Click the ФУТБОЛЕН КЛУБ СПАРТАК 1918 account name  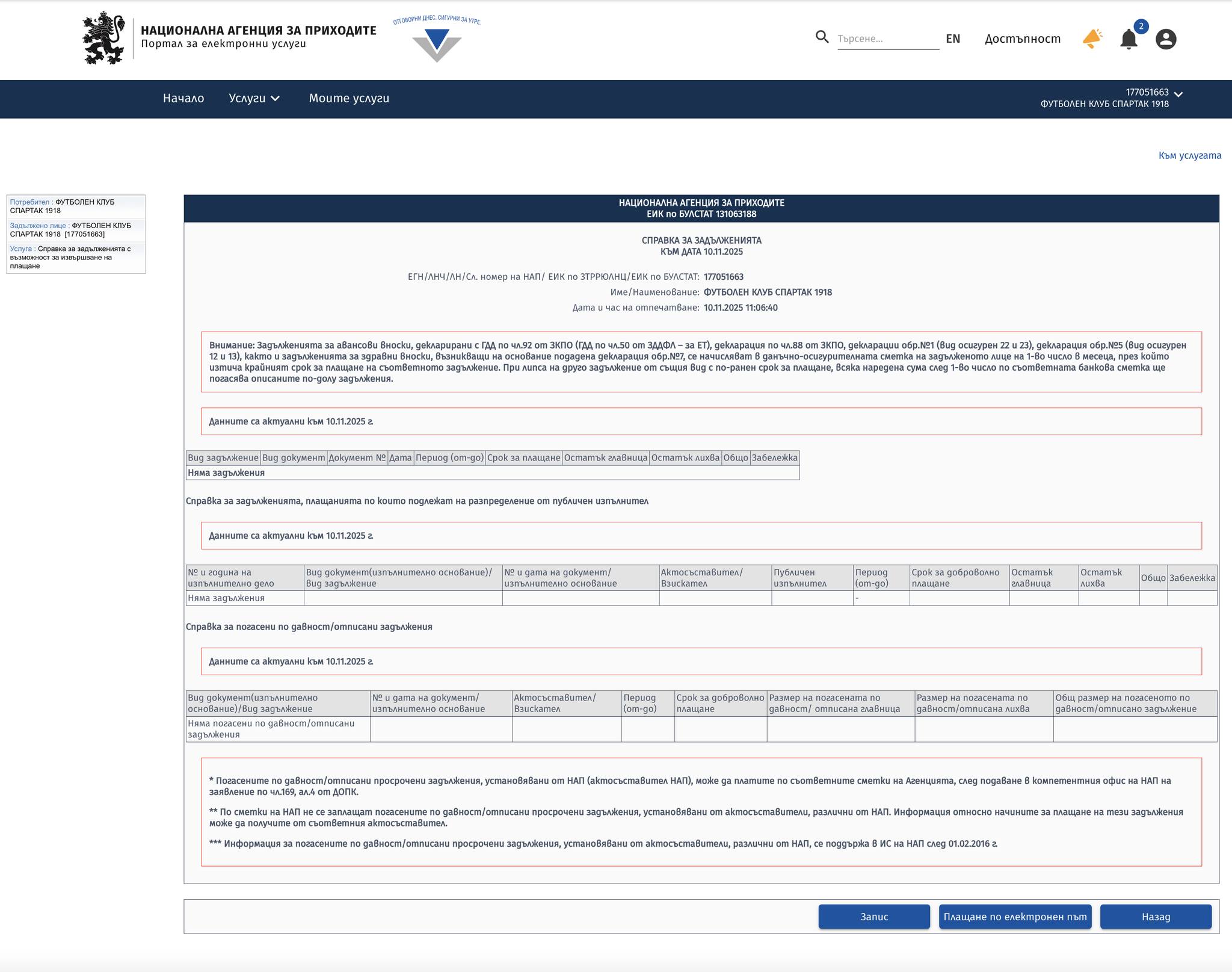1104,104
